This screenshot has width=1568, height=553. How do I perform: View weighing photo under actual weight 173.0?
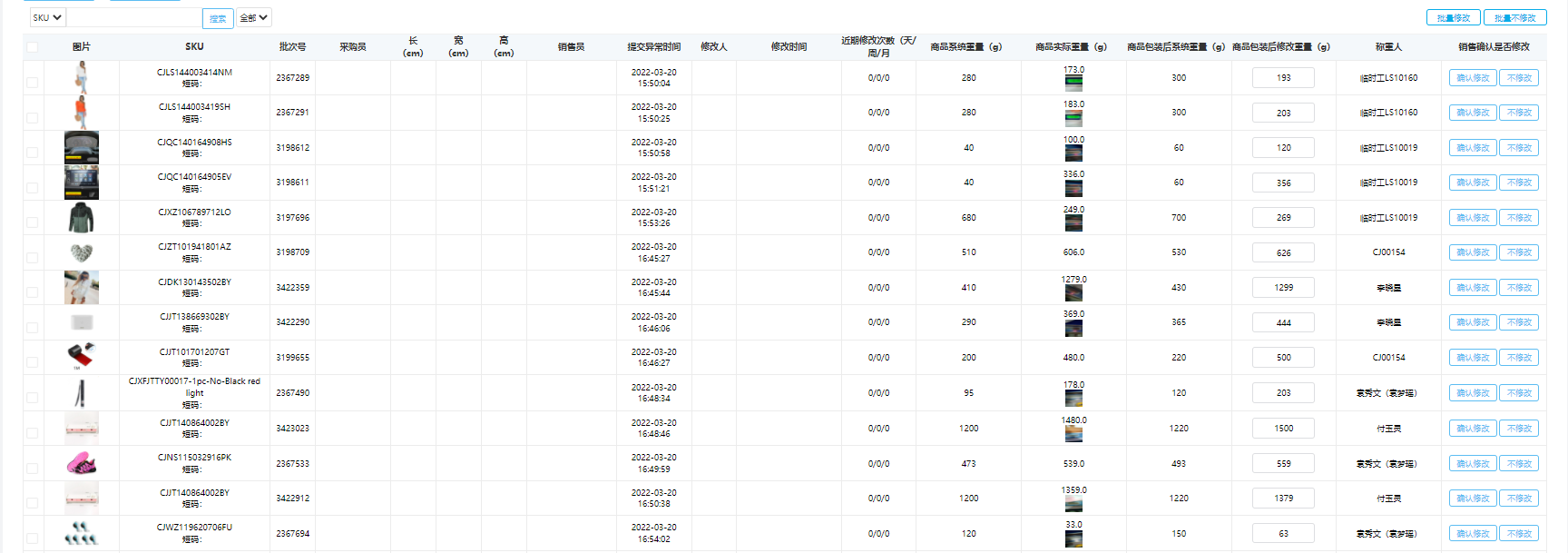click(x=1073, y=84)
